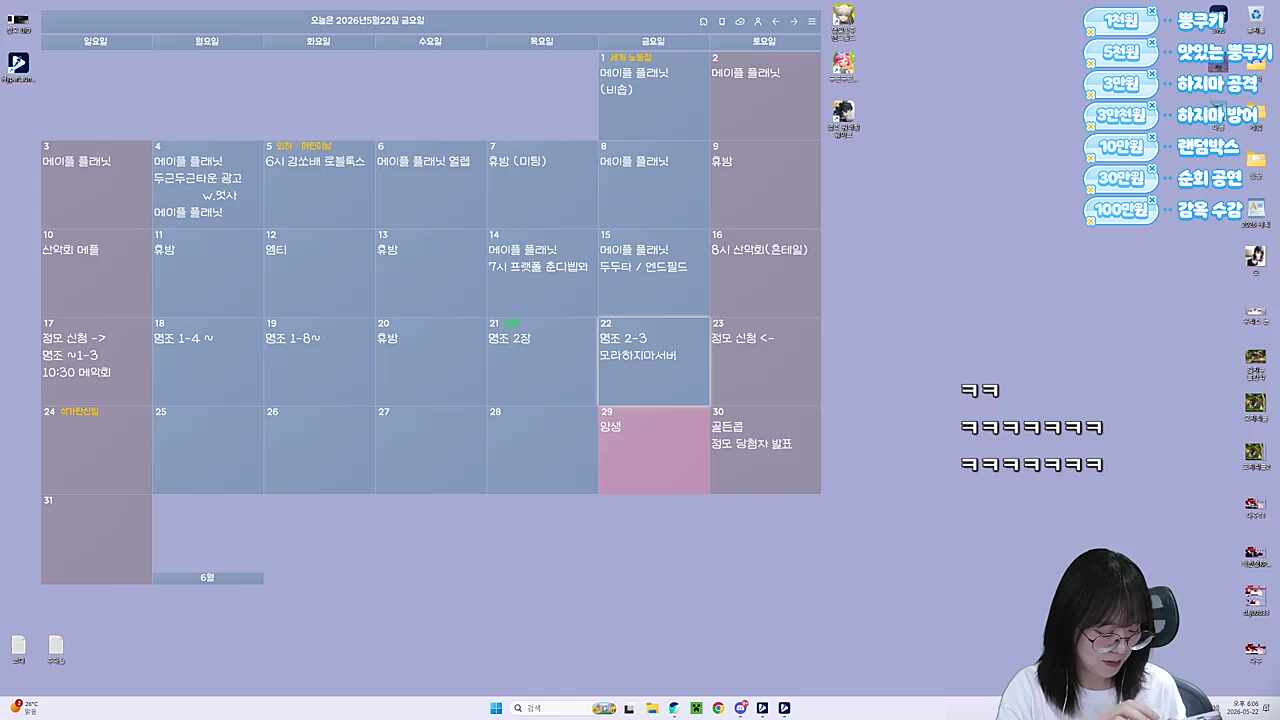Click the cloud sync icon in calendar header

click(739, 21)
